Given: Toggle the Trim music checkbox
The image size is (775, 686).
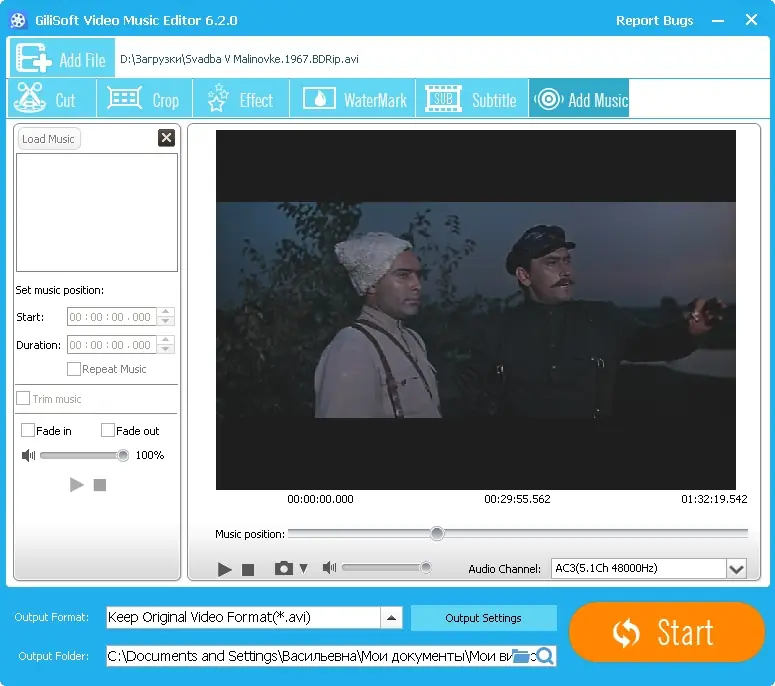Looking at the screenshot, I should (x=23, y=398).
